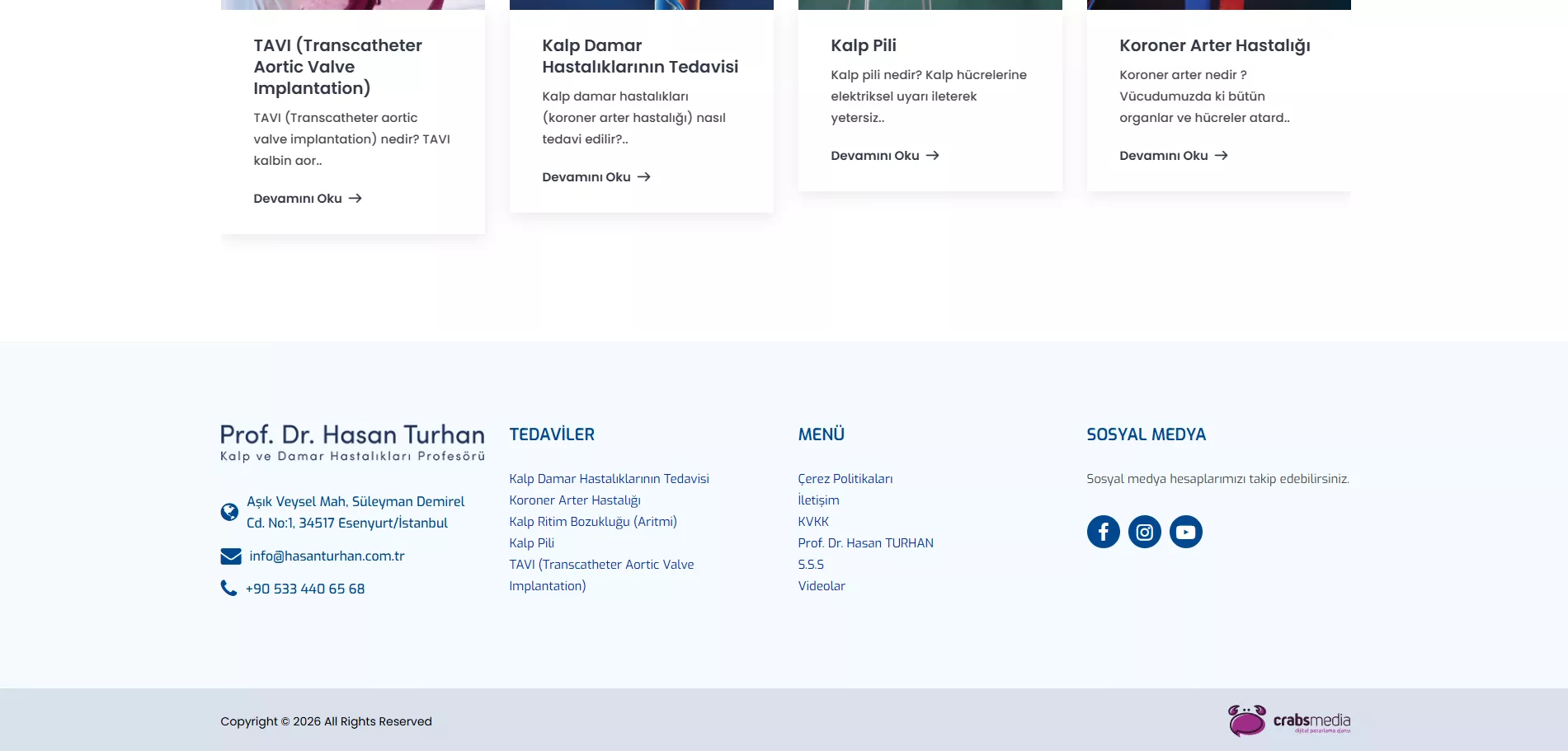The image size is (1568, 751).
Task: Click the envelope email icon
Action: pyautogui.click(x=230, y=556)
